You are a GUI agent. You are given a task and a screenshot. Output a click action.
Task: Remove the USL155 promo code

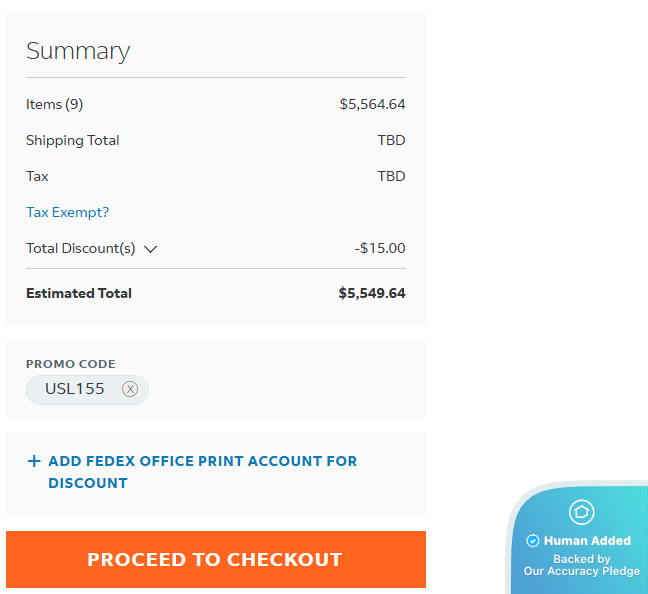130,390
